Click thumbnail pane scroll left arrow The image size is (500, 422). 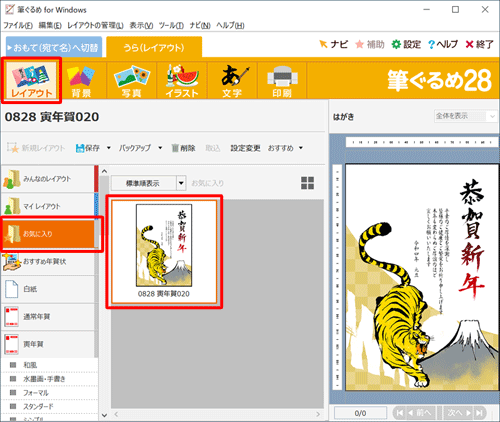coord(116,414)
